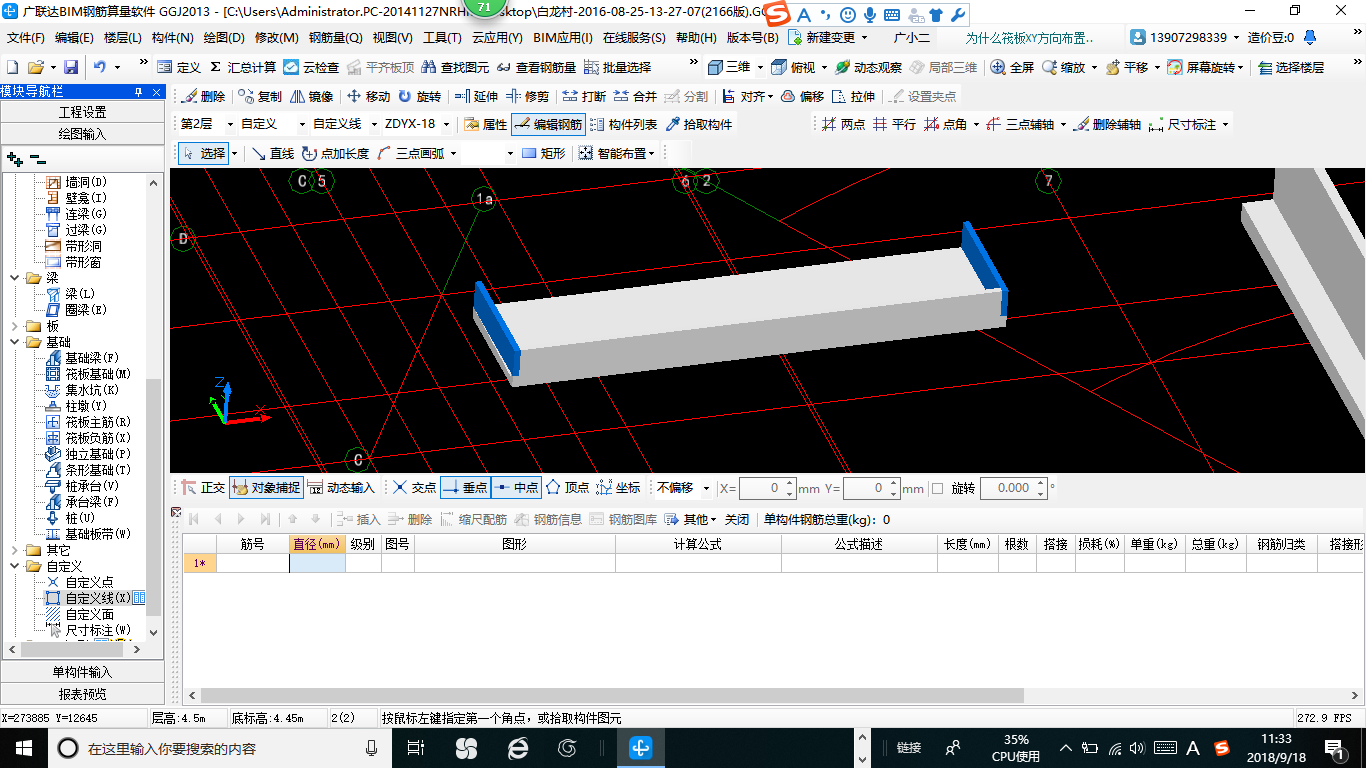The height and width of the screenshot is (768, 1366).
Task: Toggle the 旋转 checkbox near coordinates
Action: [937, 488]
